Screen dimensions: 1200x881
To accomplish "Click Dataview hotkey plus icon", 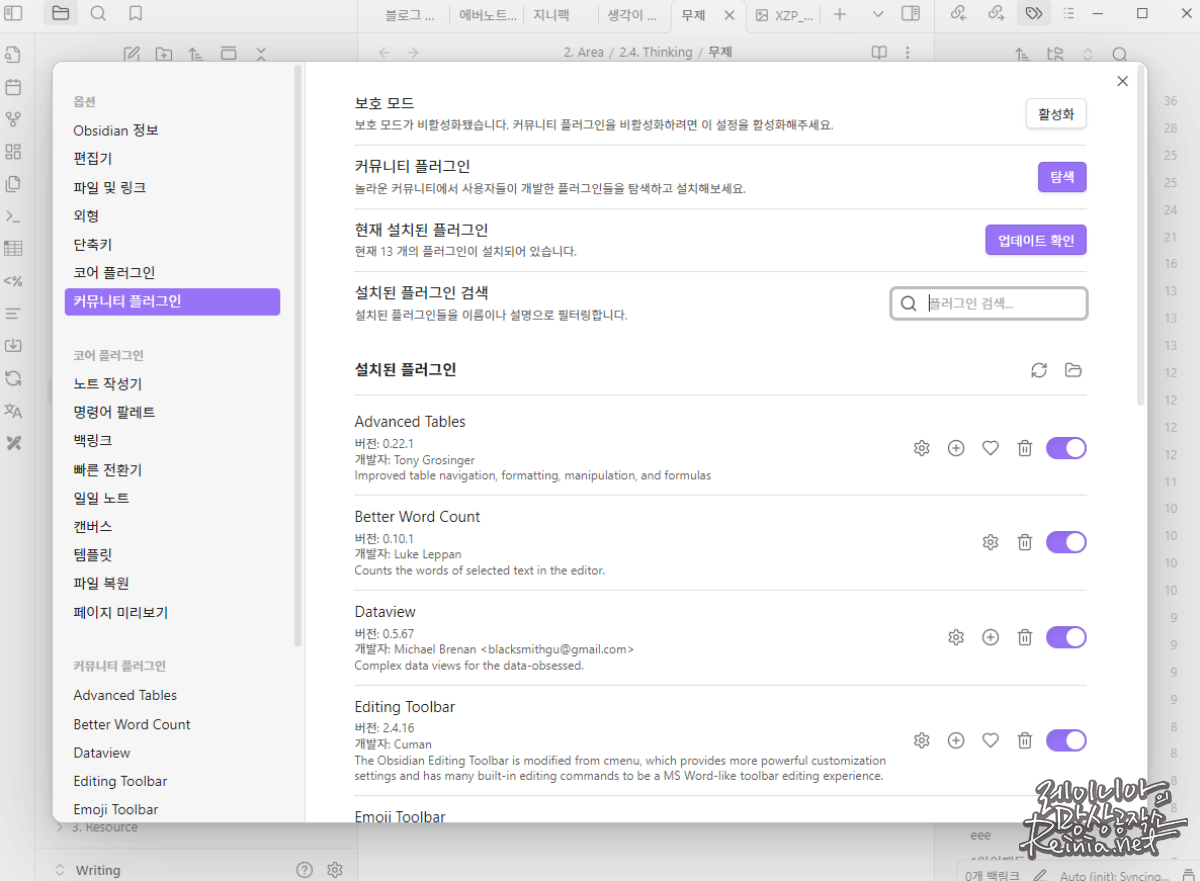I will coord(990,637).
